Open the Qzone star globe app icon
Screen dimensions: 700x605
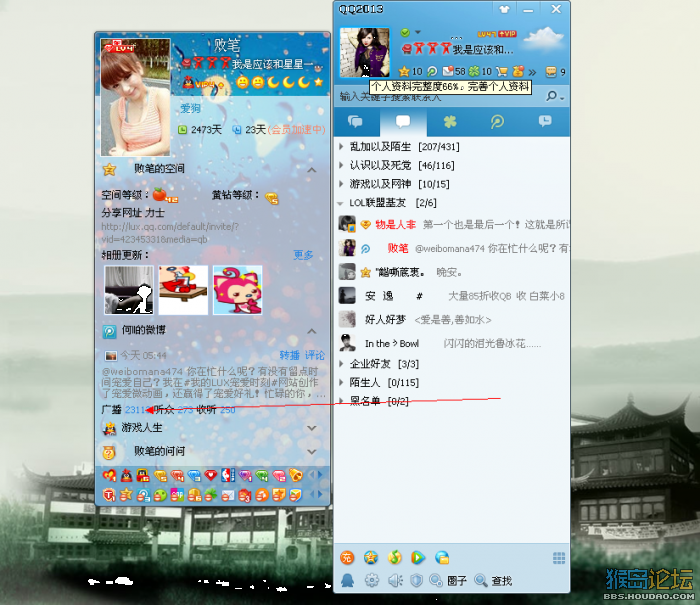pos(371,557)
